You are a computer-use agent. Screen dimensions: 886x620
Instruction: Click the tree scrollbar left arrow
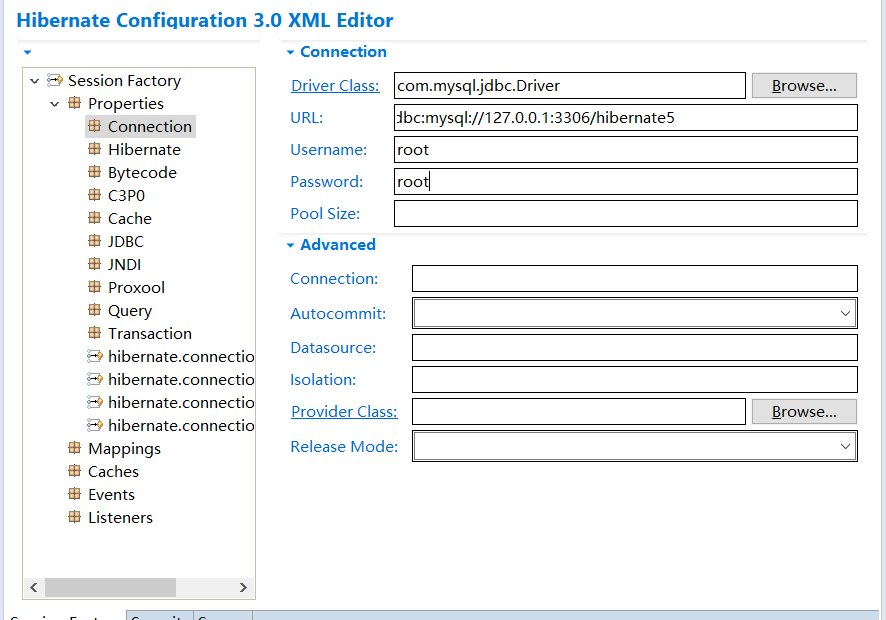(x=34, y=587)
